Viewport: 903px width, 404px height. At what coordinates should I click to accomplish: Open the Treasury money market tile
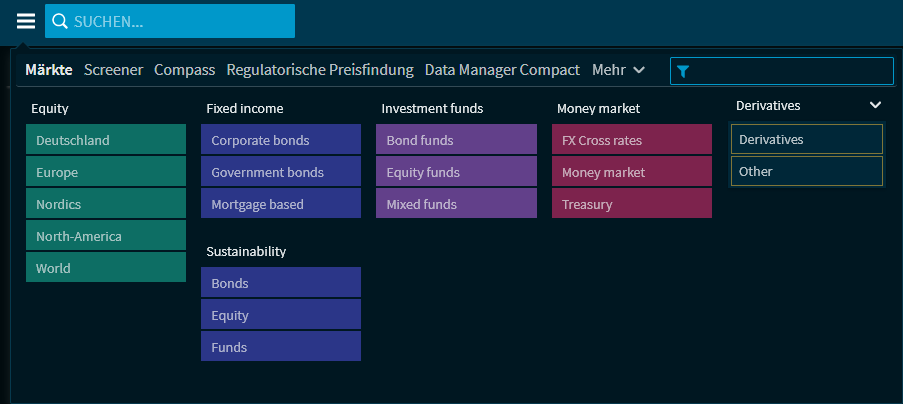[631, 204]
